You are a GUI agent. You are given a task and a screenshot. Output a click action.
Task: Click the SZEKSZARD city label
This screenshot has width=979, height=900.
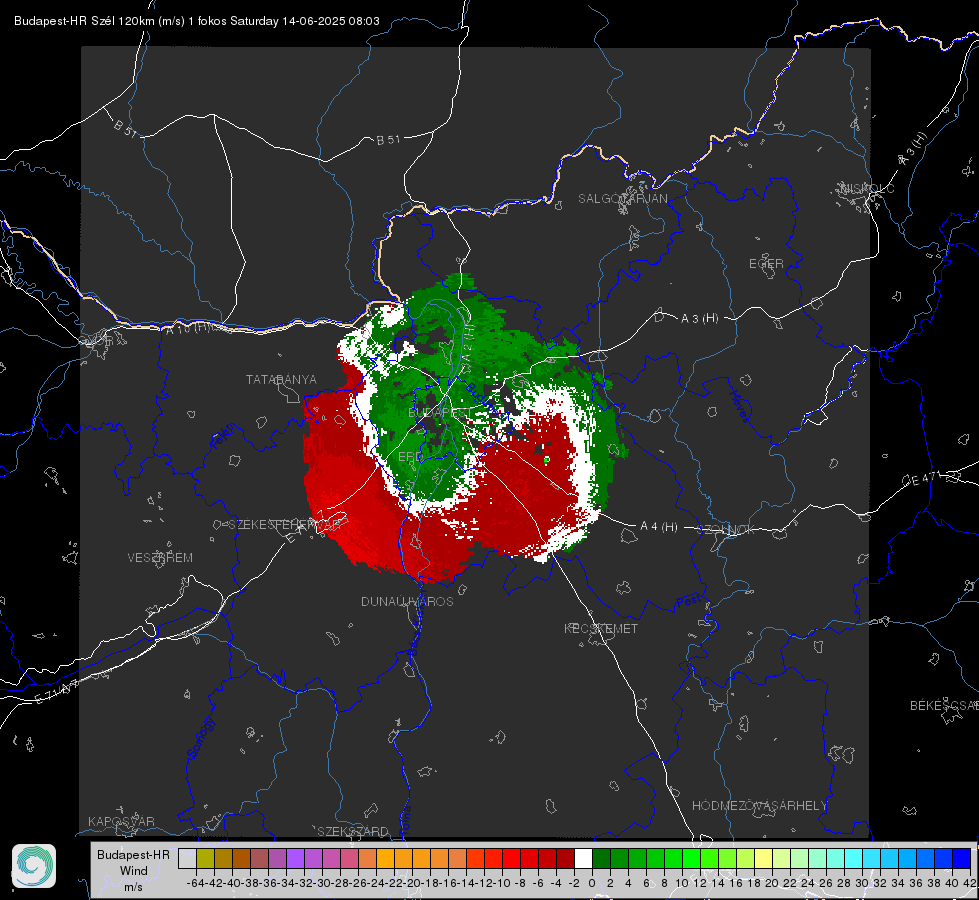tap(353, 831)
